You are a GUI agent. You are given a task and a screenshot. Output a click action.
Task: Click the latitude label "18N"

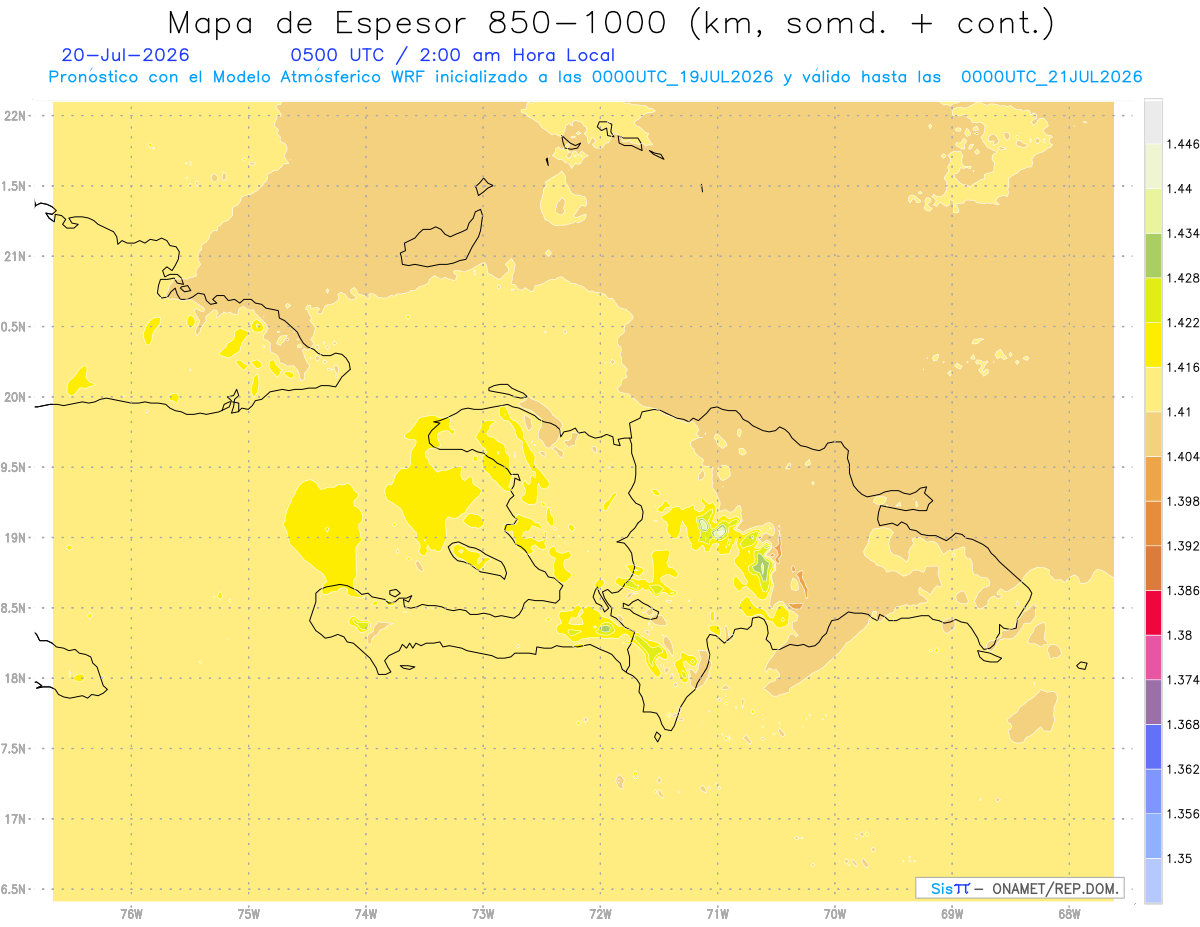click(15, 678)
